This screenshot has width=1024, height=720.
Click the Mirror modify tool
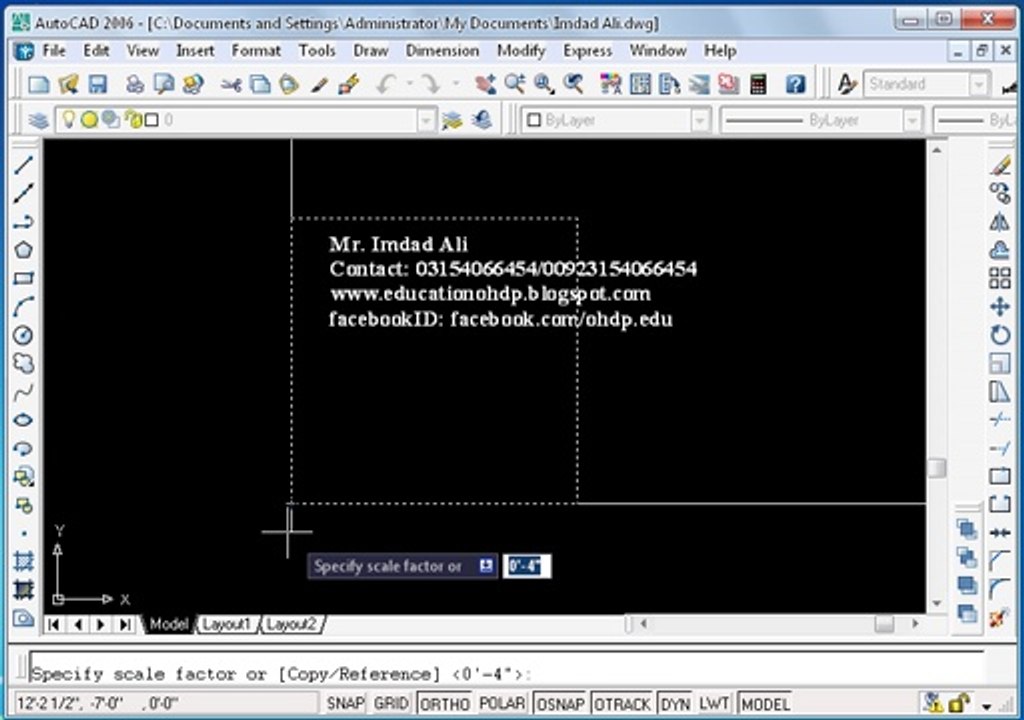click(x=1000, y=221)
